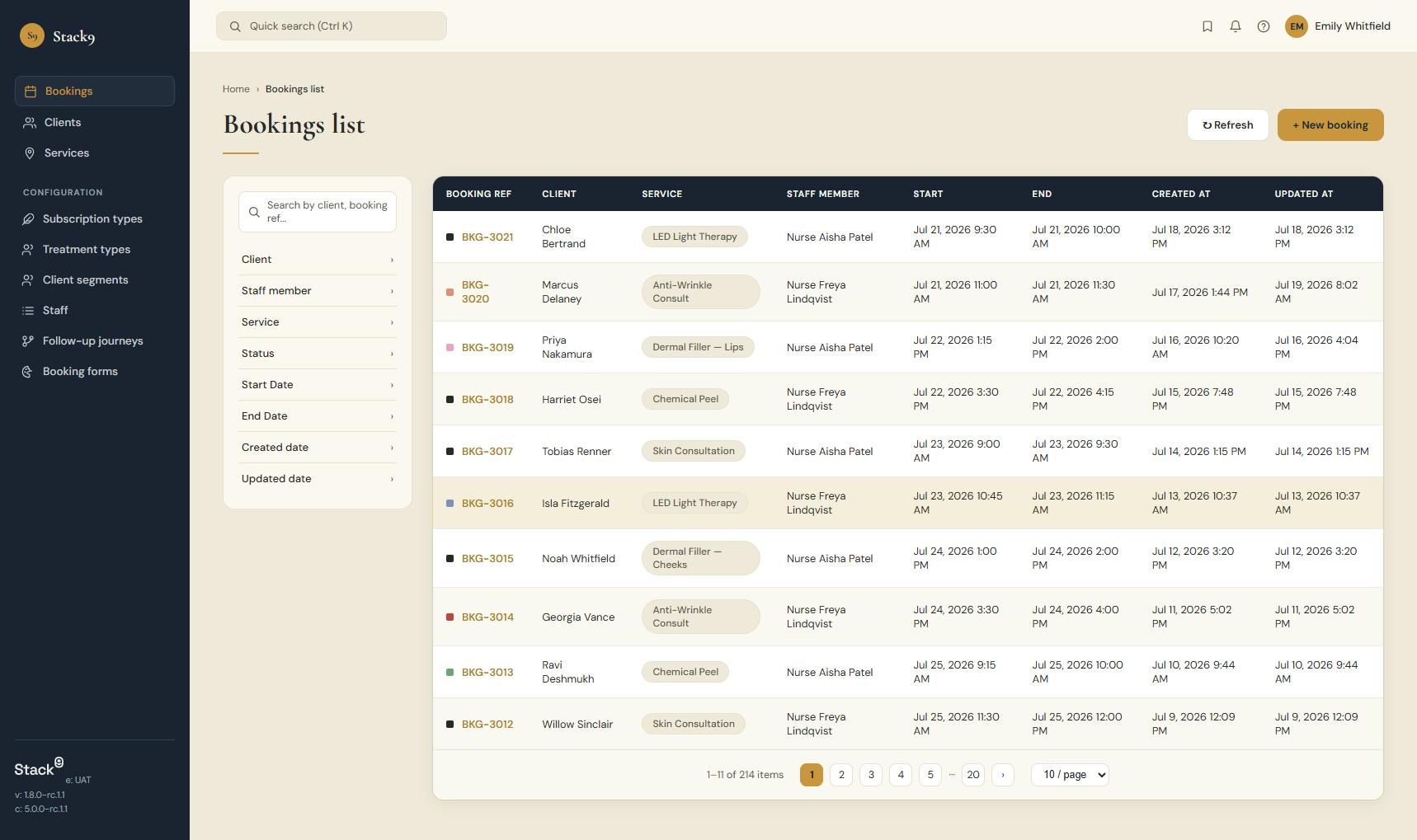Expand the Status filter
This screenshot has width=1417, height=840.
(318, 354)
